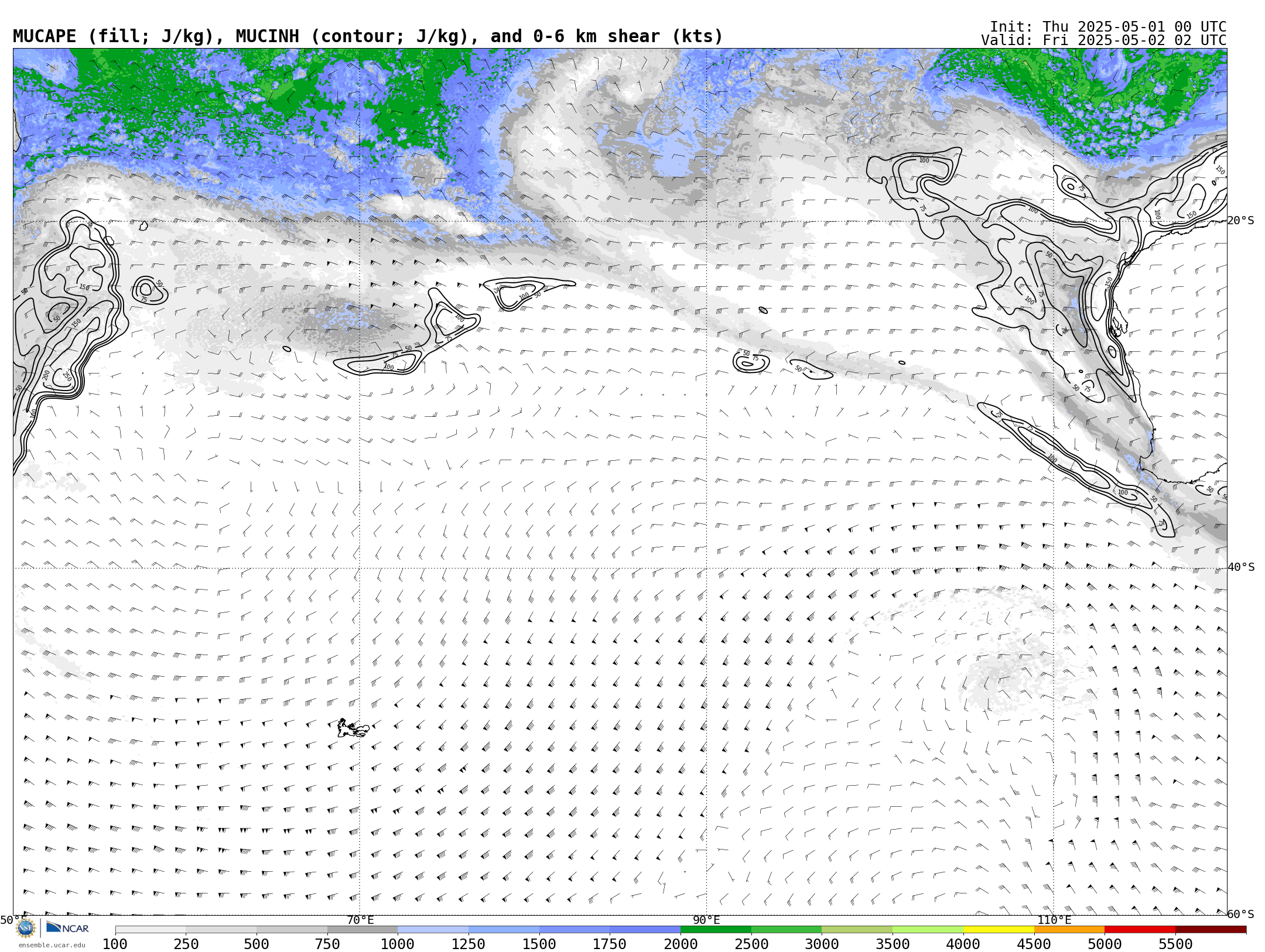Pick the blue swatch between 1750 and 2000

(645, 930)
